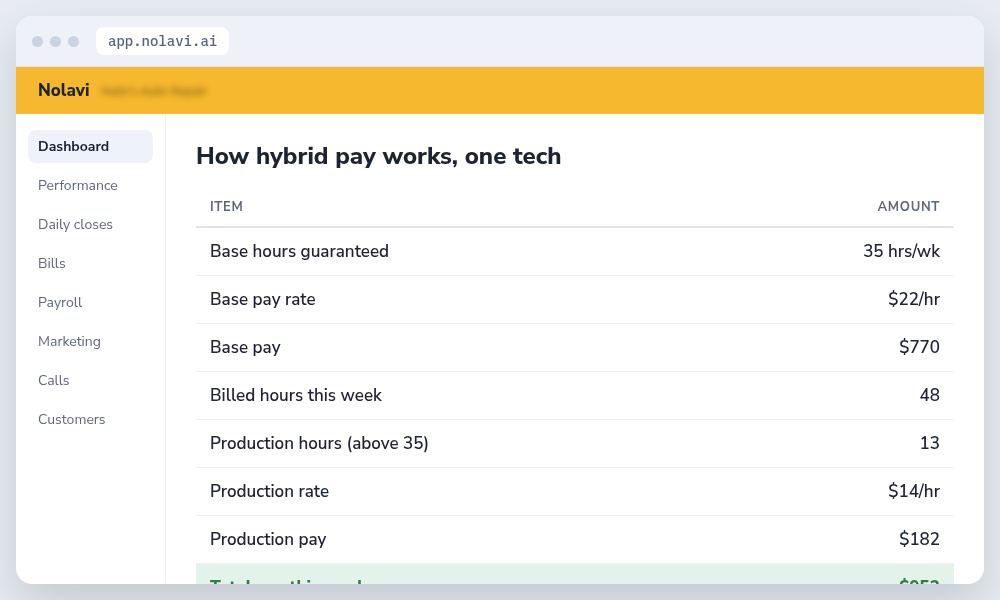Go to Customers page

click(x=71, y=419)
